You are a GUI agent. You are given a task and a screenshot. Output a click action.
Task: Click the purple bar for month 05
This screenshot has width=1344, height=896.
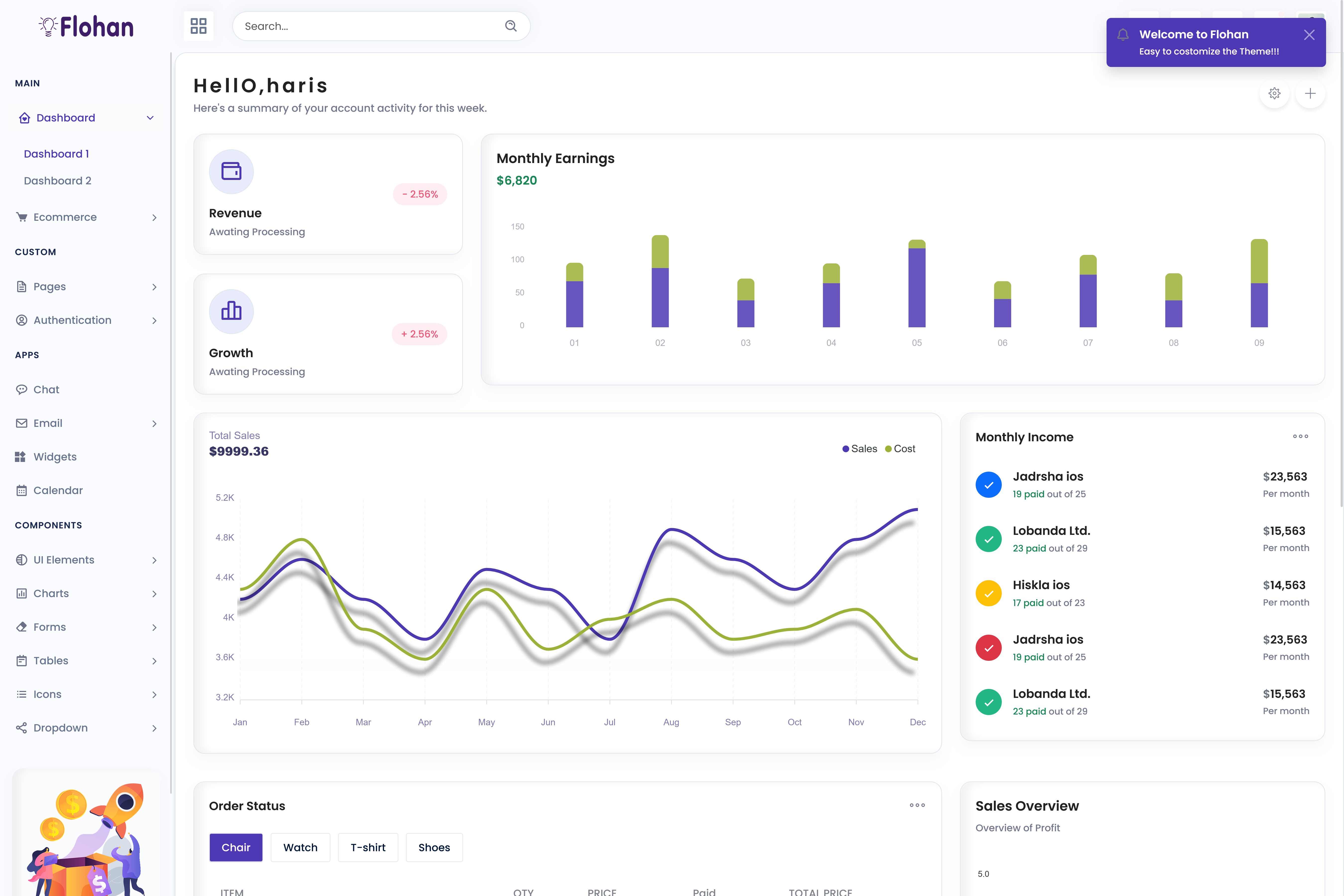(917, 288)
